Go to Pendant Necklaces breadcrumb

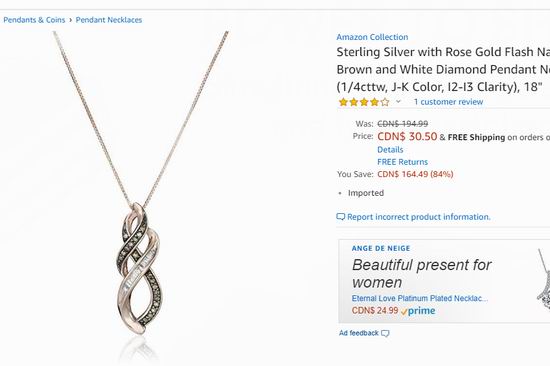tap(109, 20)
